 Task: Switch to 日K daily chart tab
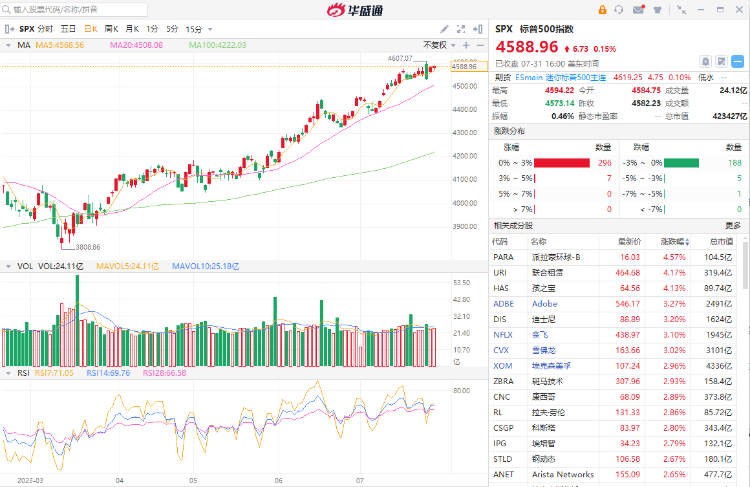point(90,29)
